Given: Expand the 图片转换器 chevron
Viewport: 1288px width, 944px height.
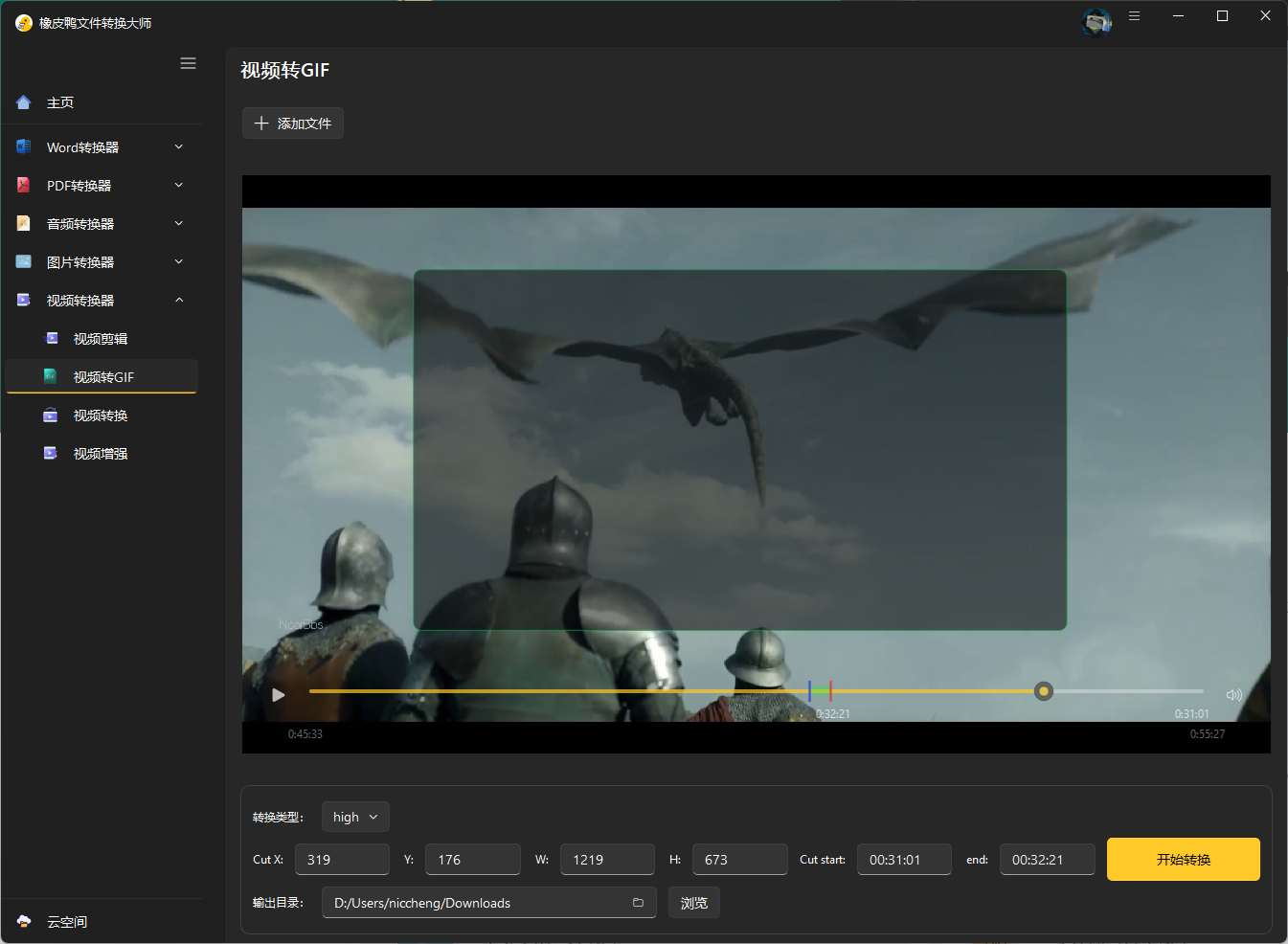Looking at the screenshot, I should (179, 261).
